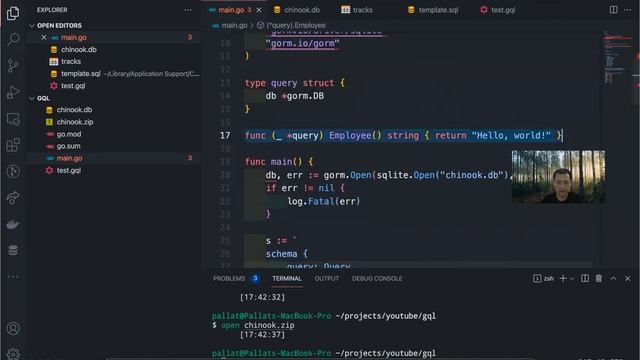Close main.go in Open Editors list
Screen dimensions: 640x360
(x=44, y=37)
